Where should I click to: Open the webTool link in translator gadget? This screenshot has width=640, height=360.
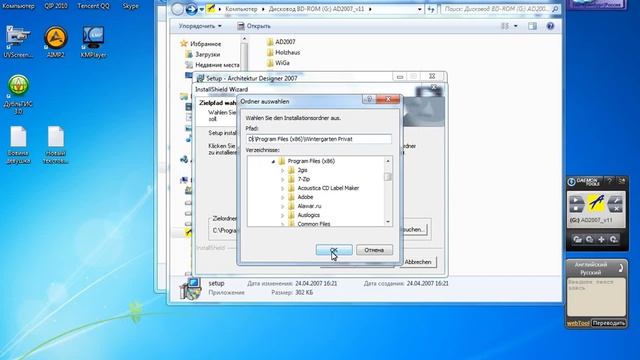[x=578, y=323]
